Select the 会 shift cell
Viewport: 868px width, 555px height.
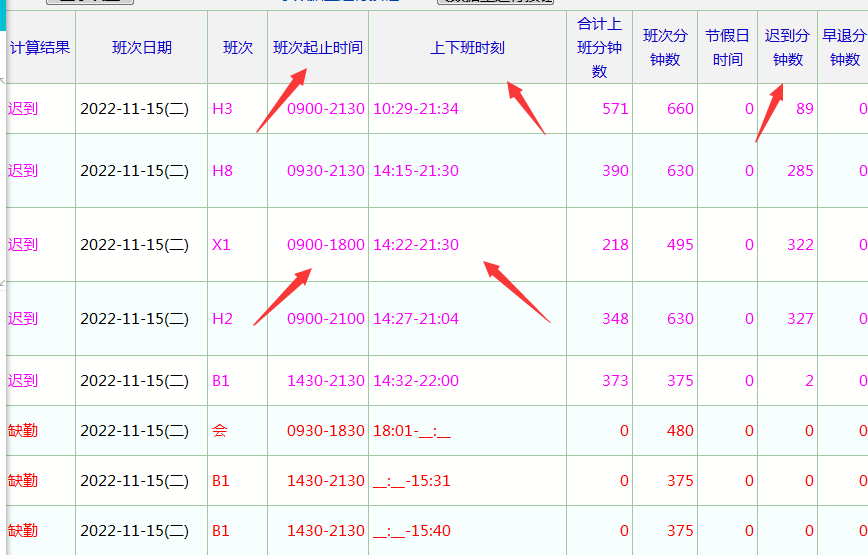220,430
